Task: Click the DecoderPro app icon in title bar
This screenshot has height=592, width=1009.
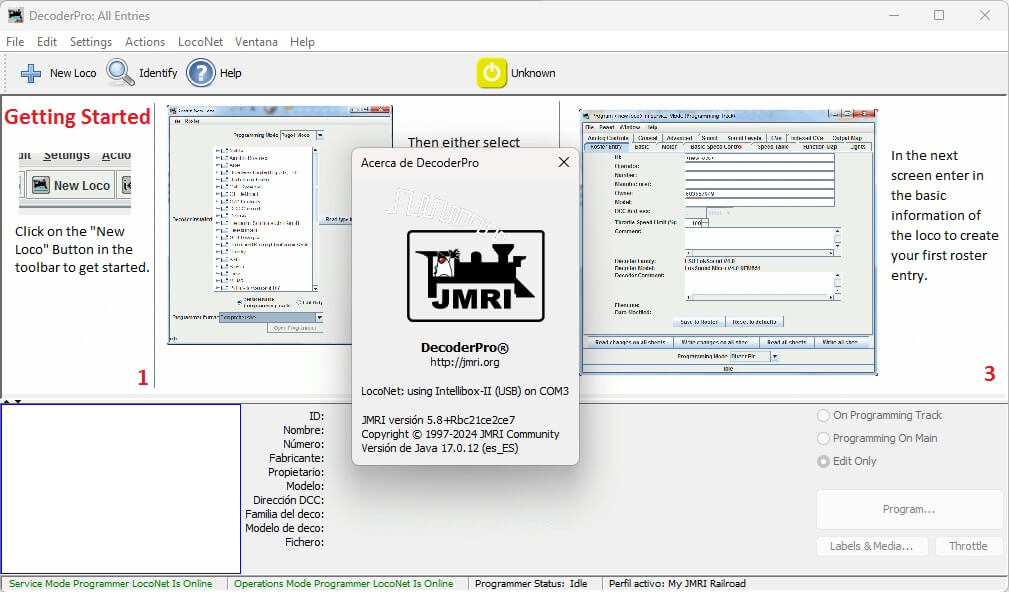Action: 15,15
